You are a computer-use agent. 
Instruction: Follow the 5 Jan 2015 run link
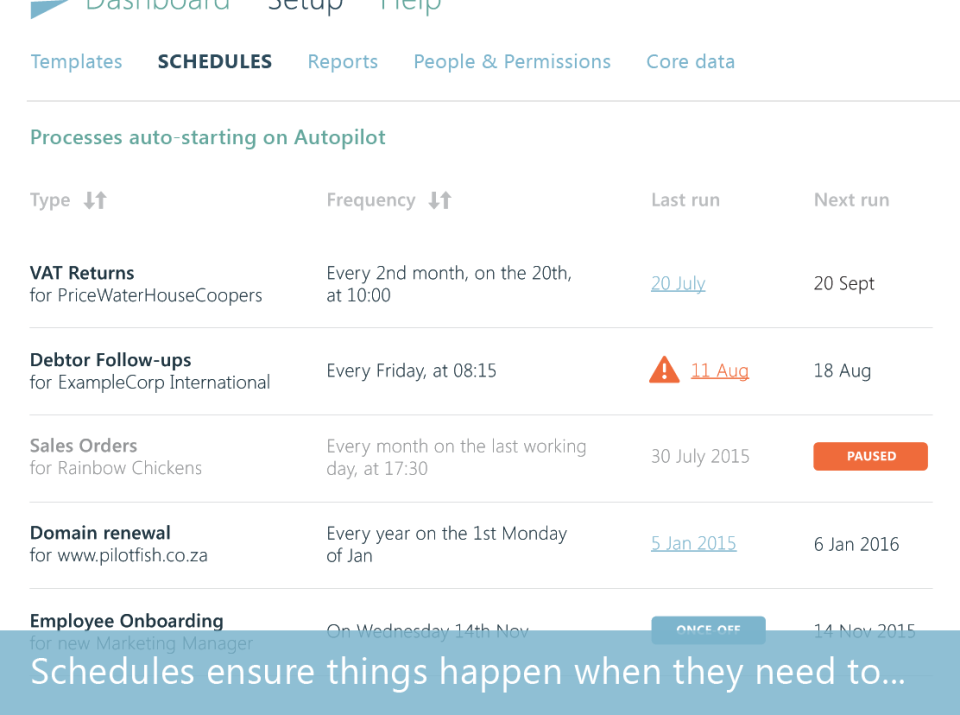(693, 542)
